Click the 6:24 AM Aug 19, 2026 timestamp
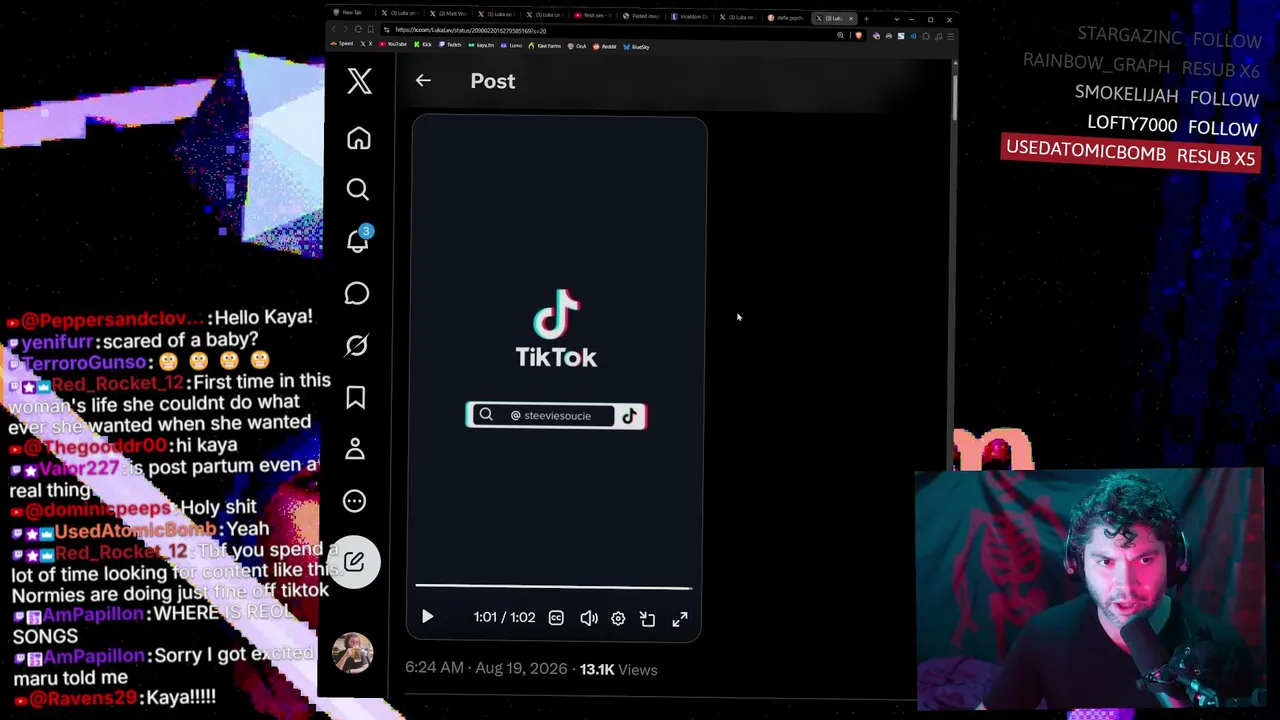This screenshot has height=720, width=1280. [x=488, y=668]
